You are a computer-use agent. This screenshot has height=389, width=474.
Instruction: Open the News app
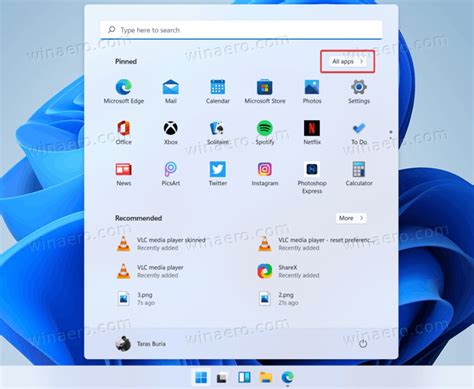coord(124,173)
